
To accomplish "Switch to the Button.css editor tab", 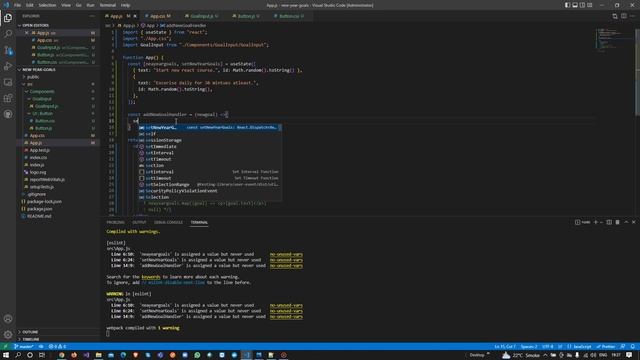I will [289, 16].
